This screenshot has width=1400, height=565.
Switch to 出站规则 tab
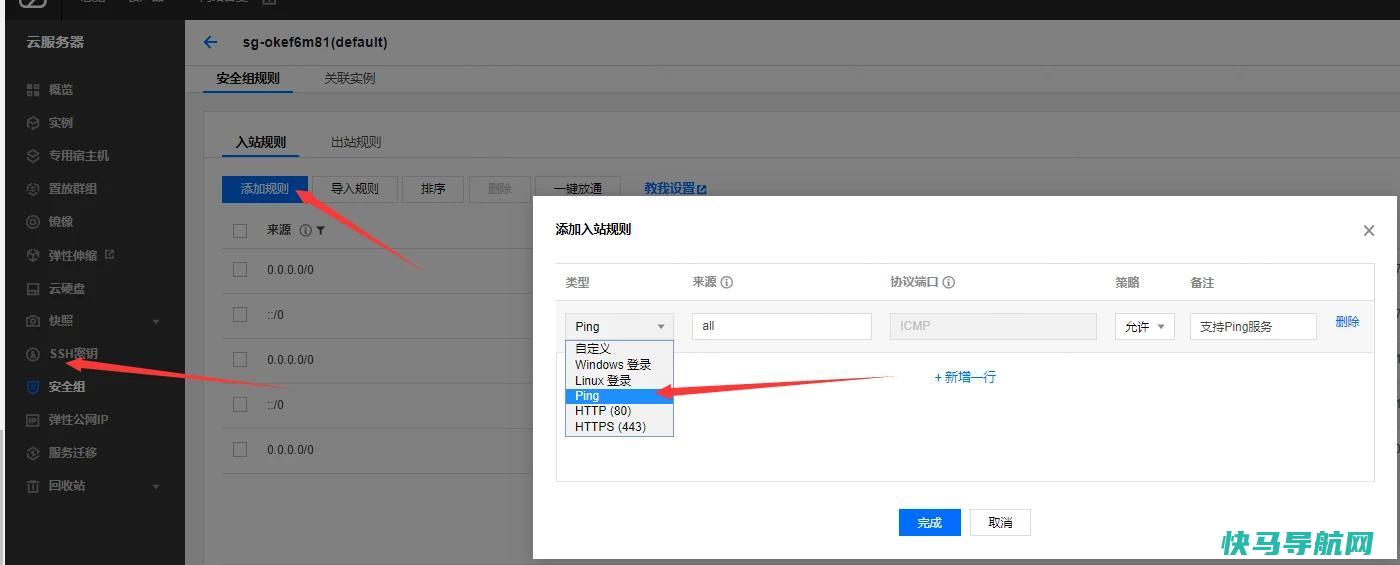pos(356,142)
